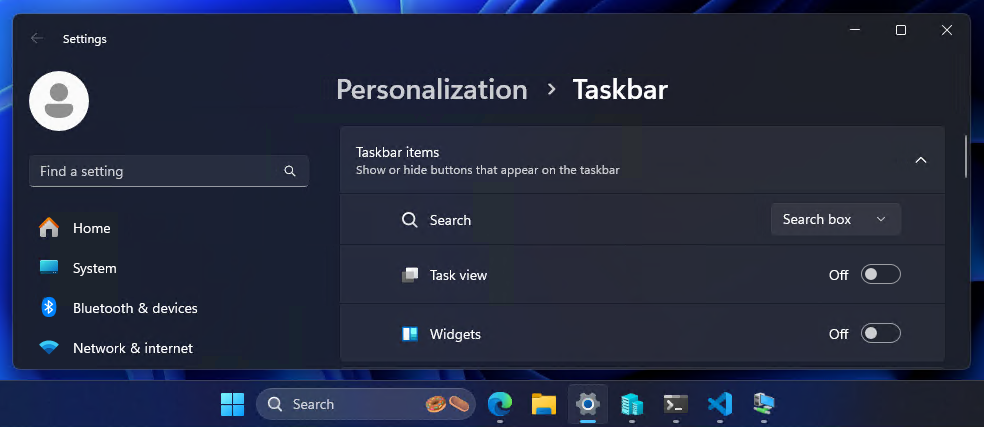This screenshot has height=427, width=984.
Task: Click the back arrow in Settings
Action: tap(37, 38)
